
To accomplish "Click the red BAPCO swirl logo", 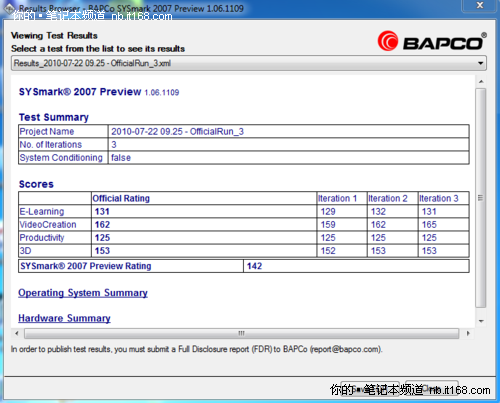I will tap(388, 41).
